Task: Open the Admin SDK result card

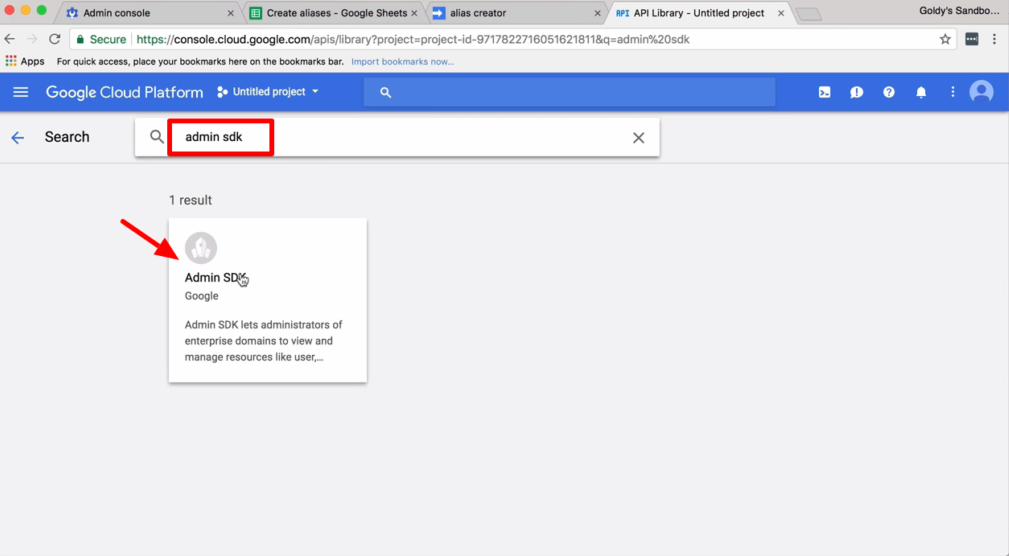Action: [x=268, y=301]
